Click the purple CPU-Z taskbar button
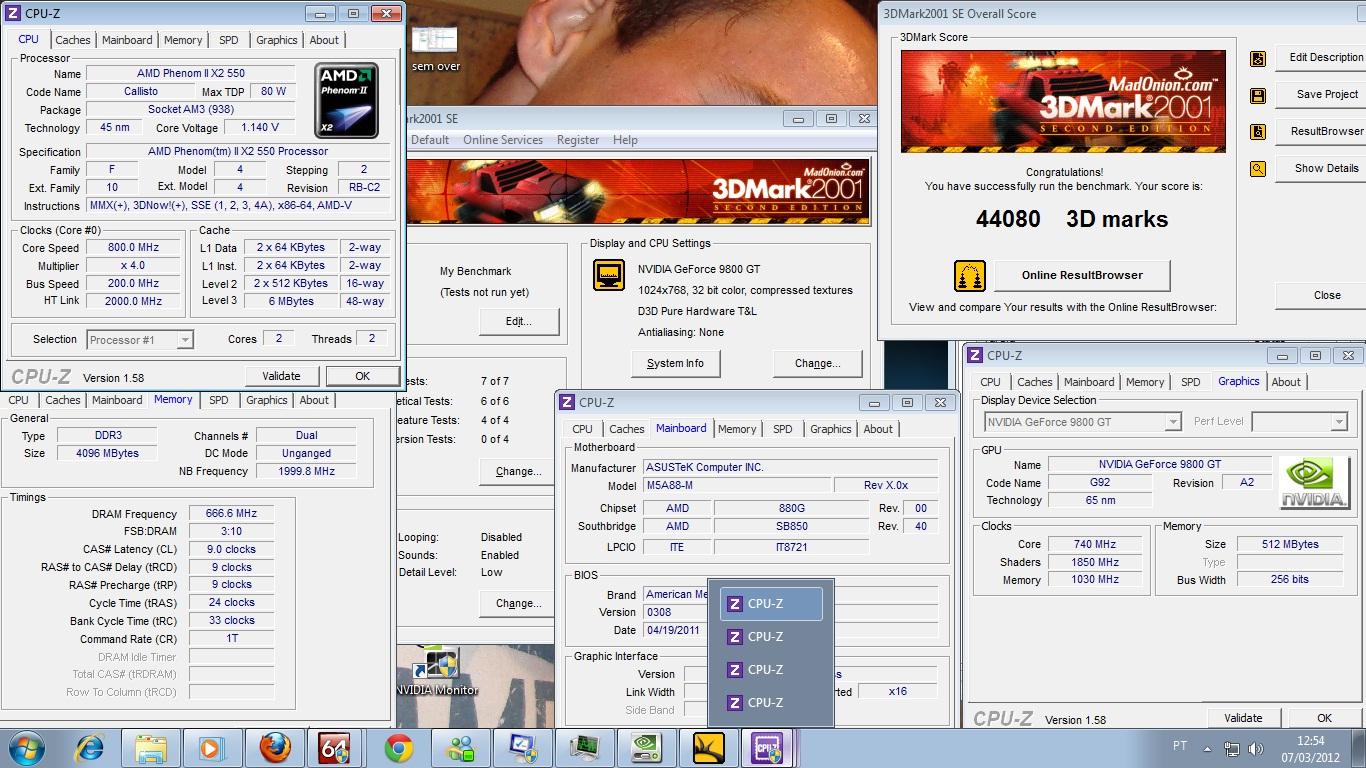 click(768, 748)
